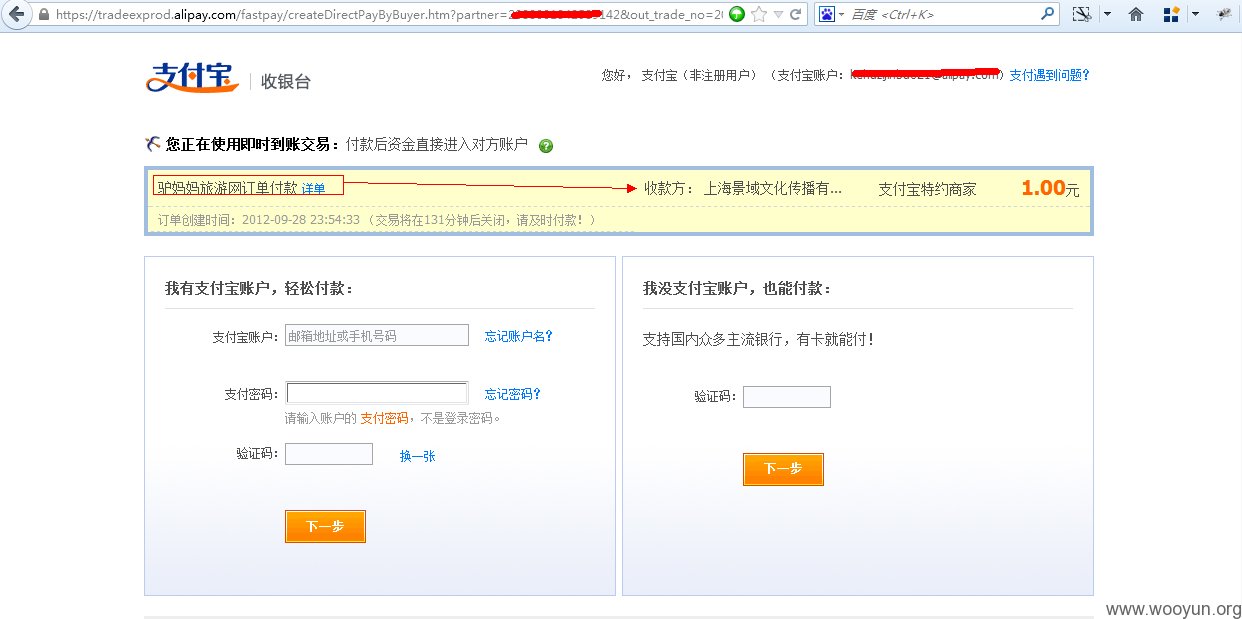Click 下一步 button in the Alipay account panel
The height and width of the screenshot is (619, 1242).
click(x=325, y=526)
